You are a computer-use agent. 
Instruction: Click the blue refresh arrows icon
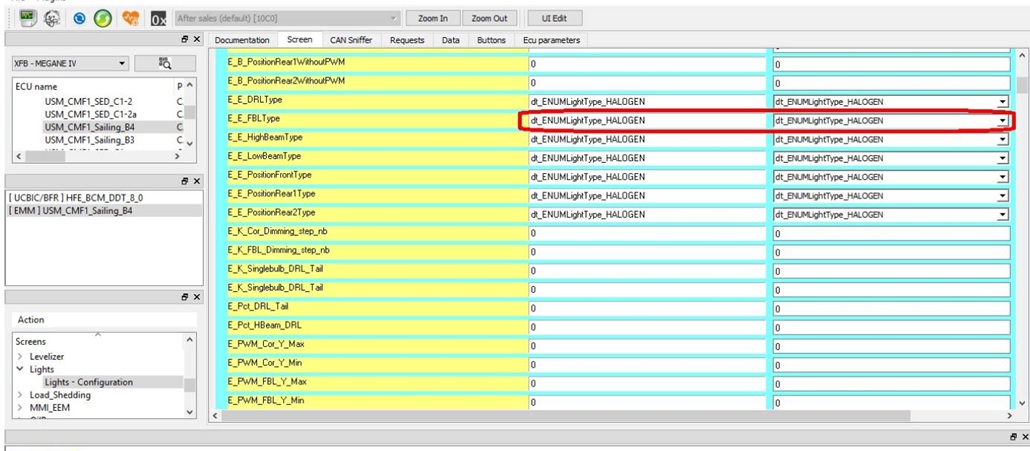click(x=79, y=19)
